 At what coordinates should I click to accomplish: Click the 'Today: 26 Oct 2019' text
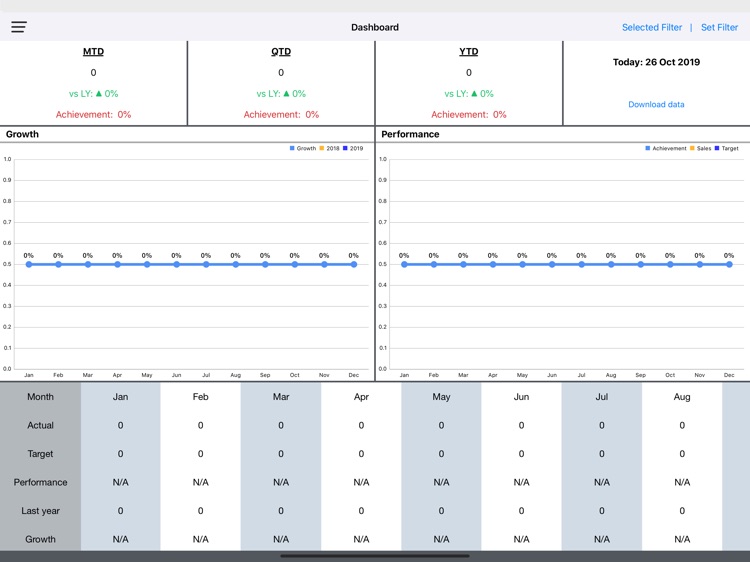[656, 62]
